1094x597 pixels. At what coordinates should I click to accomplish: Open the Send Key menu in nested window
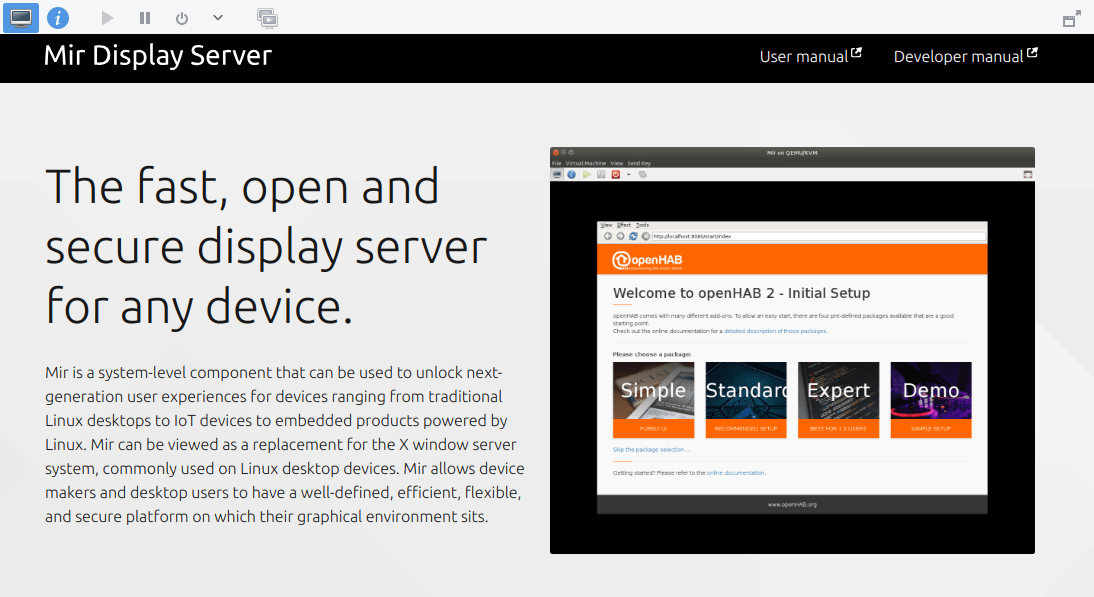pyautogui.click(x=638, y=163)
